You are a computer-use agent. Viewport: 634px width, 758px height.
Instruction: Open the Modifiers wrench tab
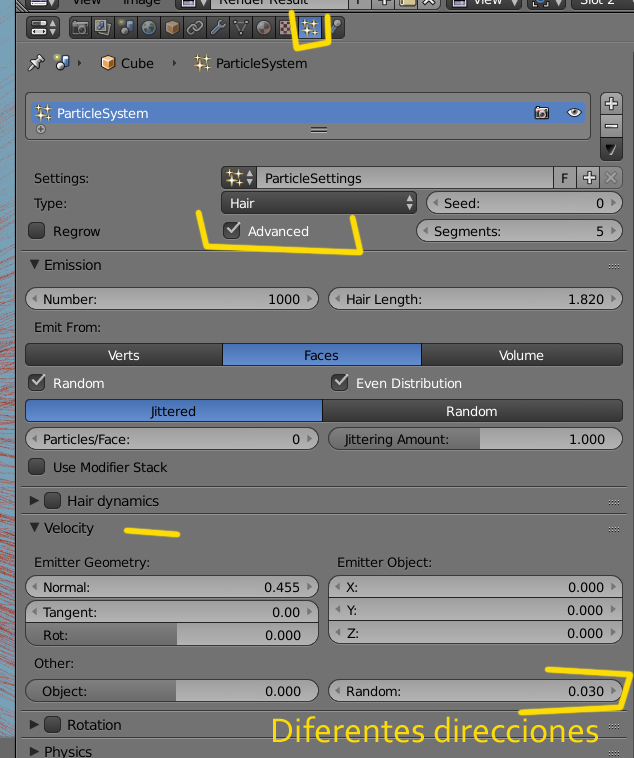tap(217, 27)
